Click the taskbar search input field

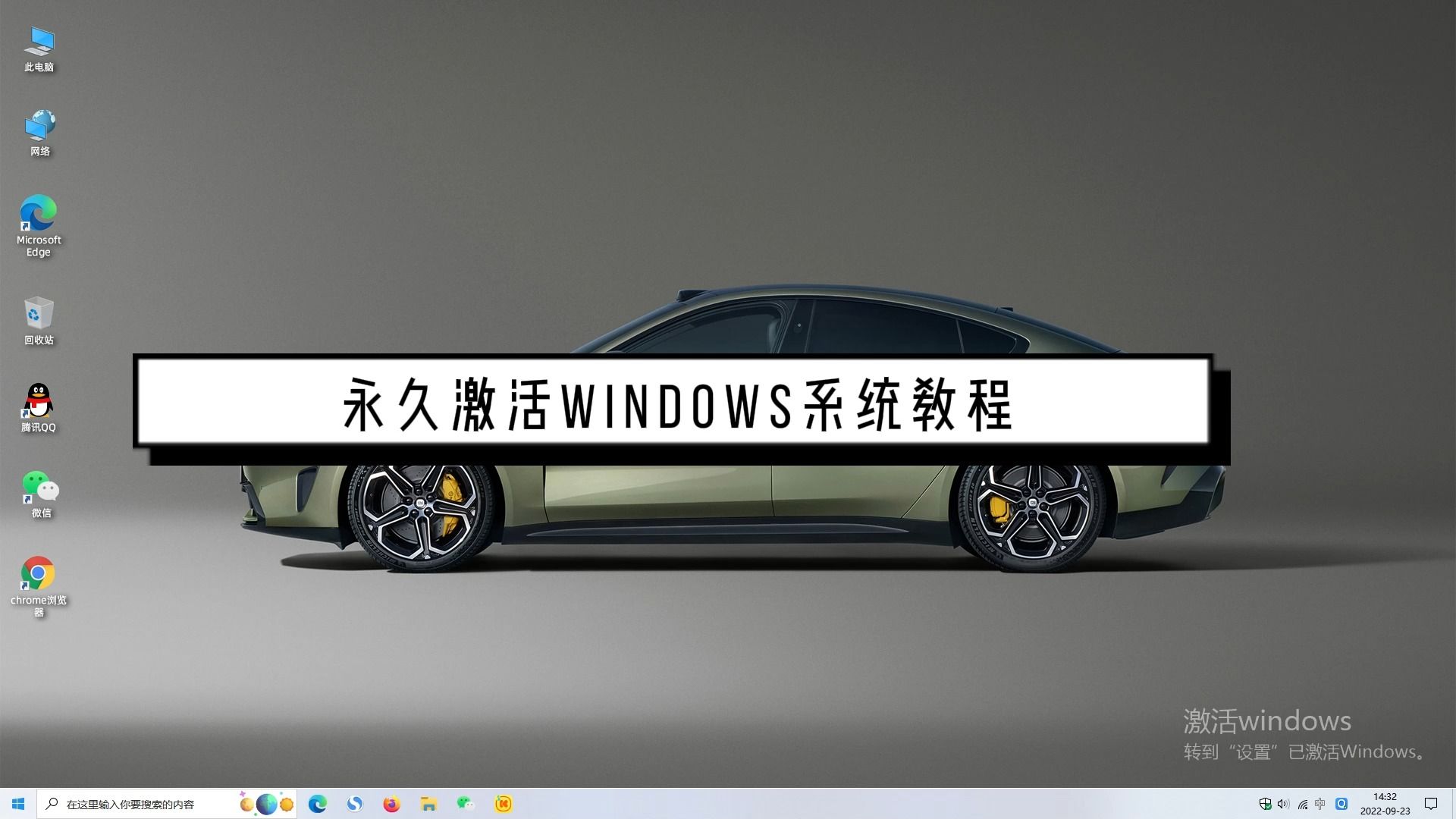point(136,804)
